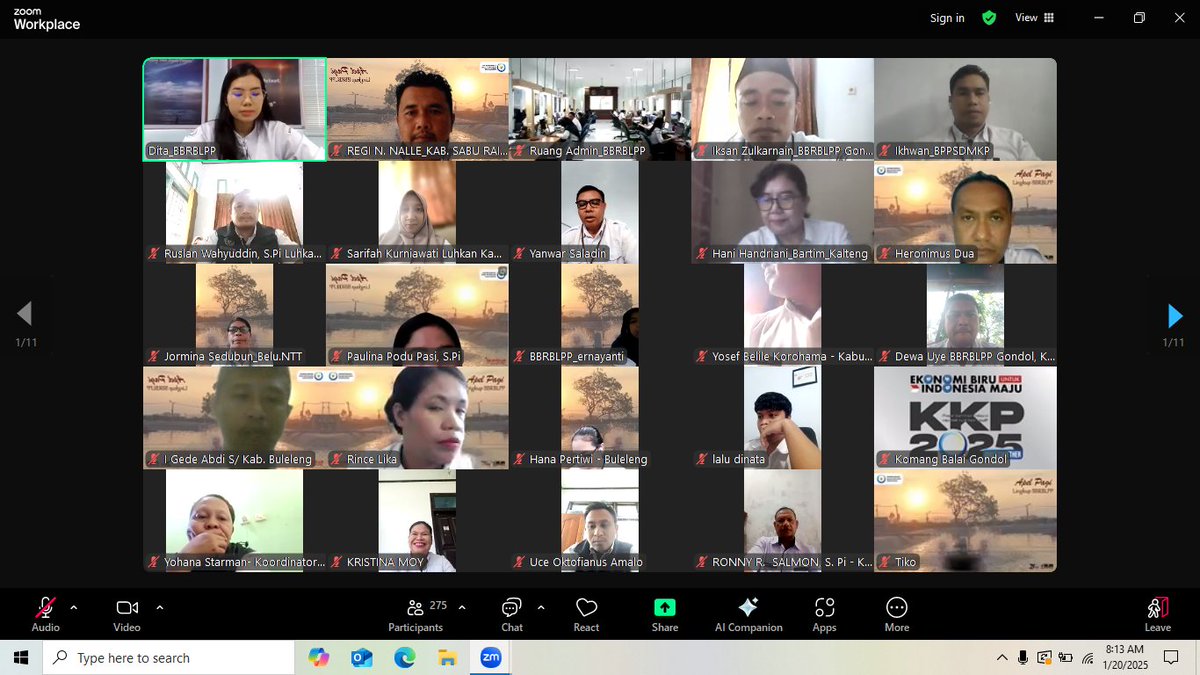This screenshot has width=1200, height=675.
Task: Click the name label 'Yohana Starman- Koordinator...'
Action: point(244,562)
